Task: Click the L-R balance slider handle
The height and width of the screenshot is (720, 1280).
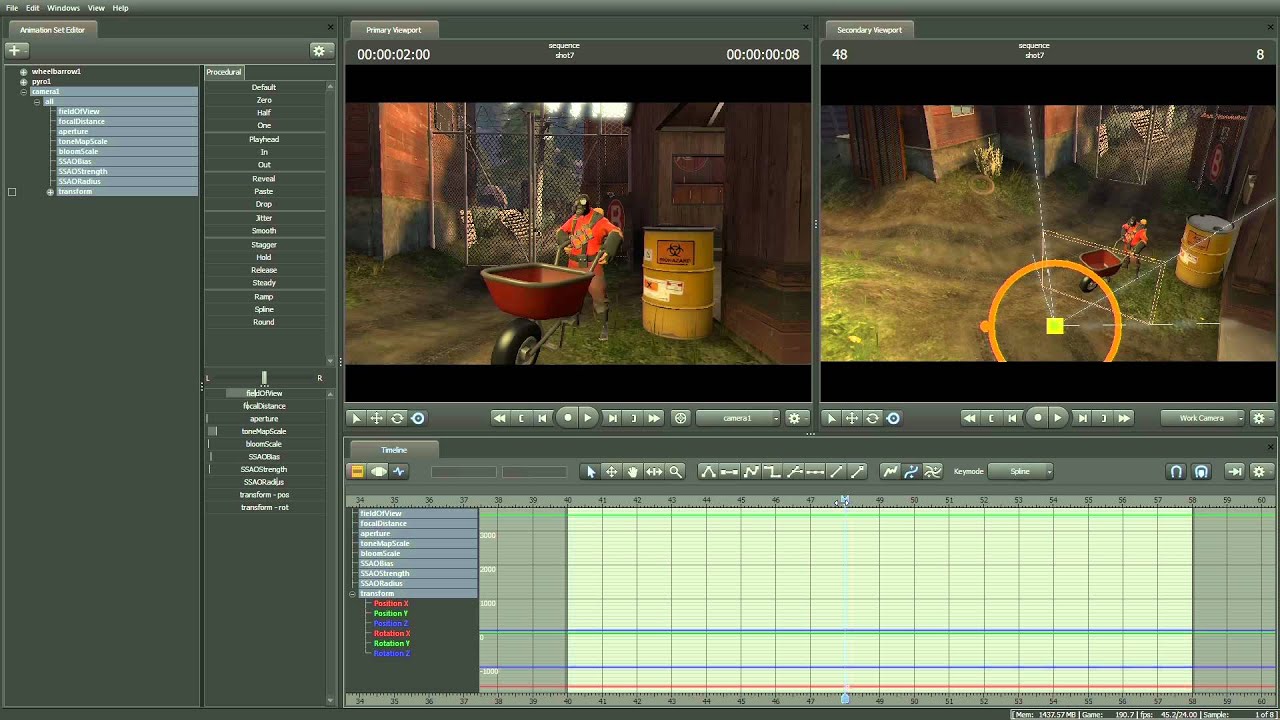Action: click(264, 378)
